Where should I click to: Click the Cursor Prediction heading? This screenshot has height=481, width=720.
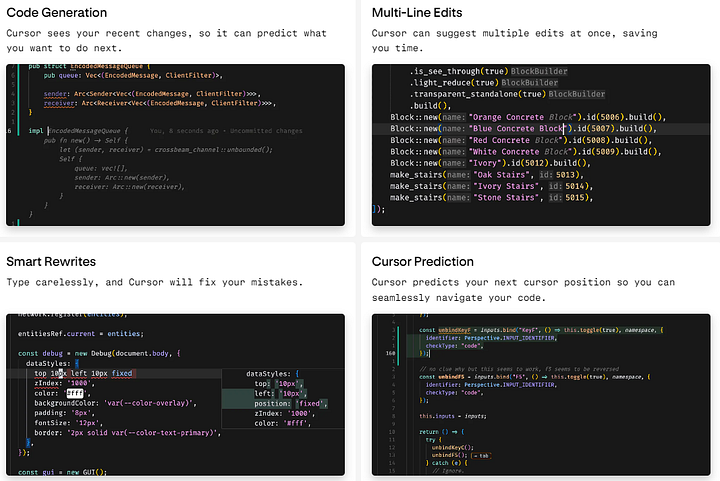click(x=422, y=262)
